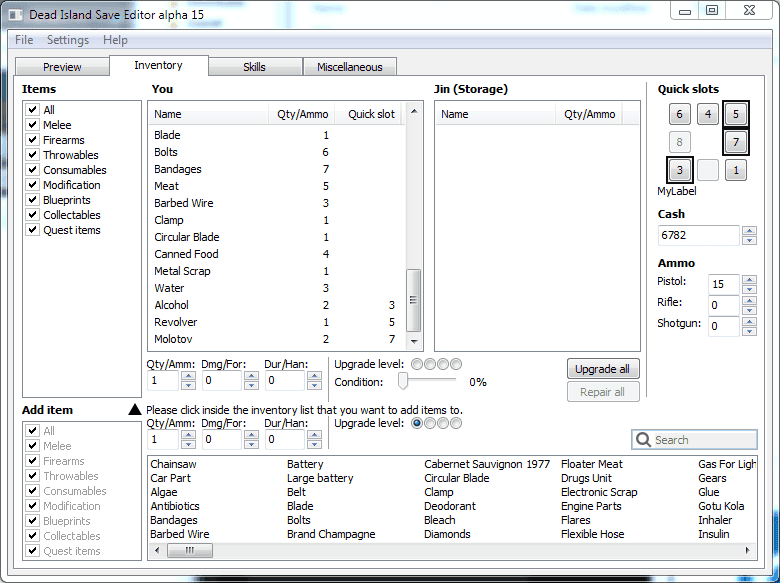Select quick slot 4 button
This screenshot has width=780, height=583.
point(708,114)
